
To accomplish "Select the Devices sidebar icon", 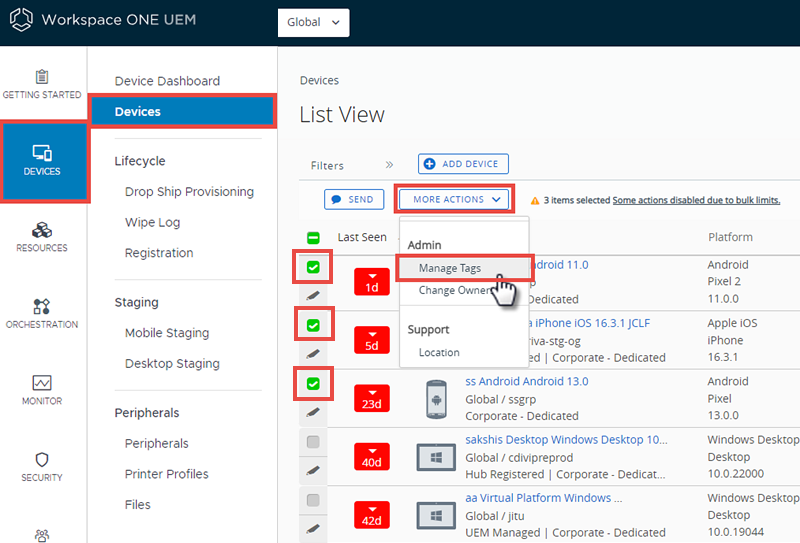I will 42,153.
